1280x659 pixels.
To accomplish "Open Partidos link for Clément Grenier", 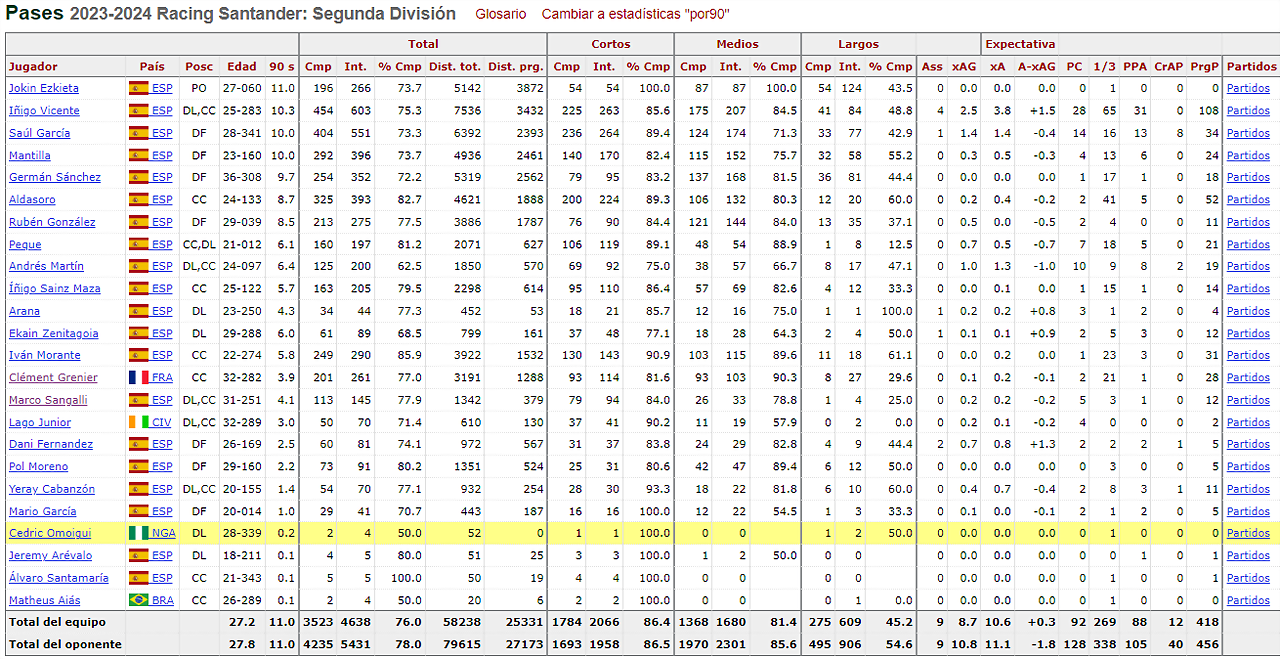I will [x=1248, y=377].
